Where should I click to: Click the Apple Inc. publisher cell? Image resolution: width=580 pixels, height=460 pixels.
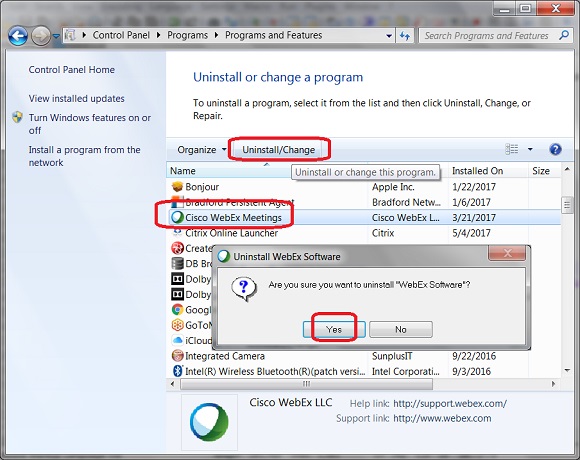(x=393, y=187)
